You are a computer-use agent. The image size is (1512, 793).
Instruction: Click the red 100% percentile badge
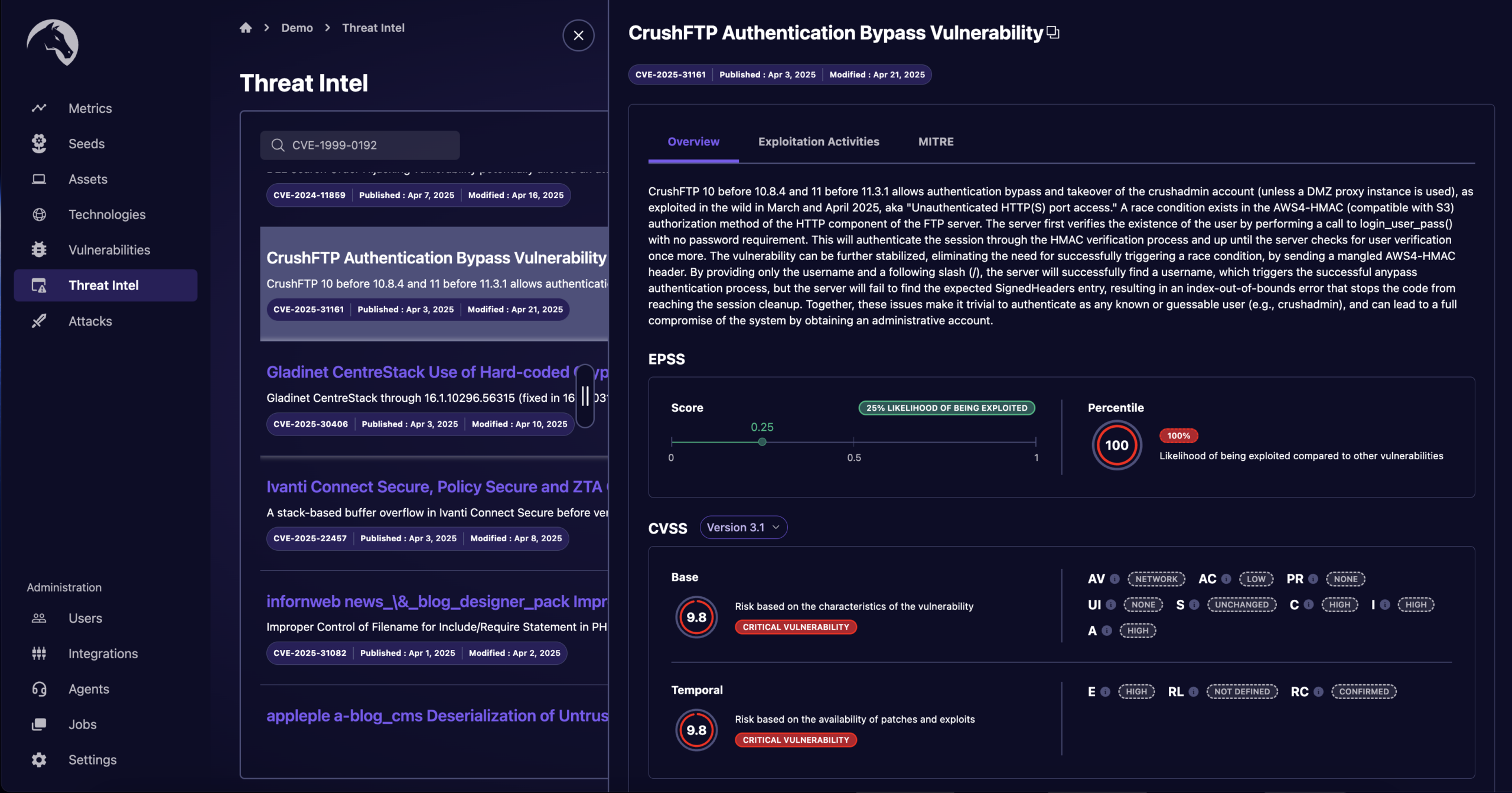point(1178,436)
